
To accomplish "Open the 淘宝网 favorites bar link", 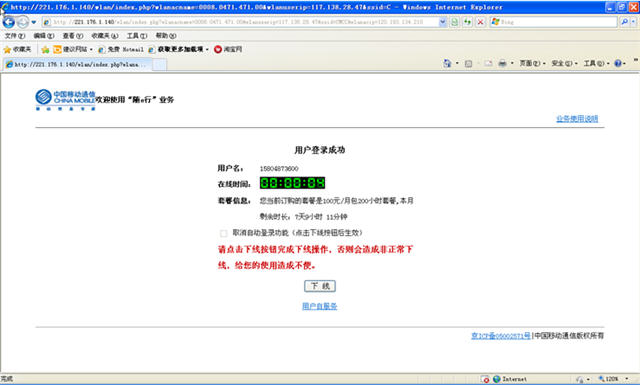I will point(228,49).
